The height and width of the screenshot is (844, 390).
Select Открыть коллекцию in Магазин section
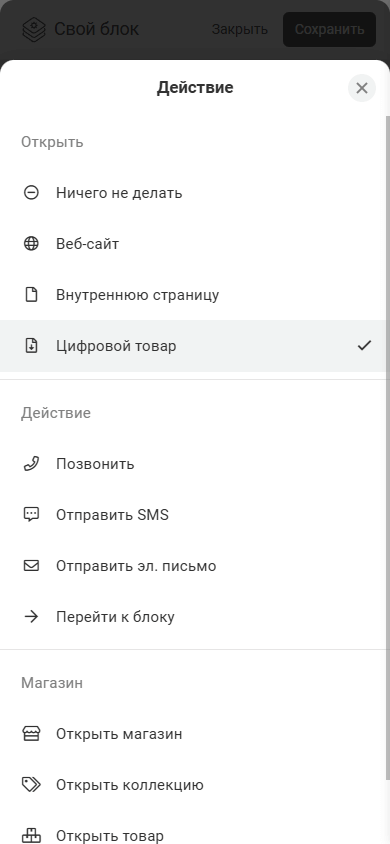[194, 785]
